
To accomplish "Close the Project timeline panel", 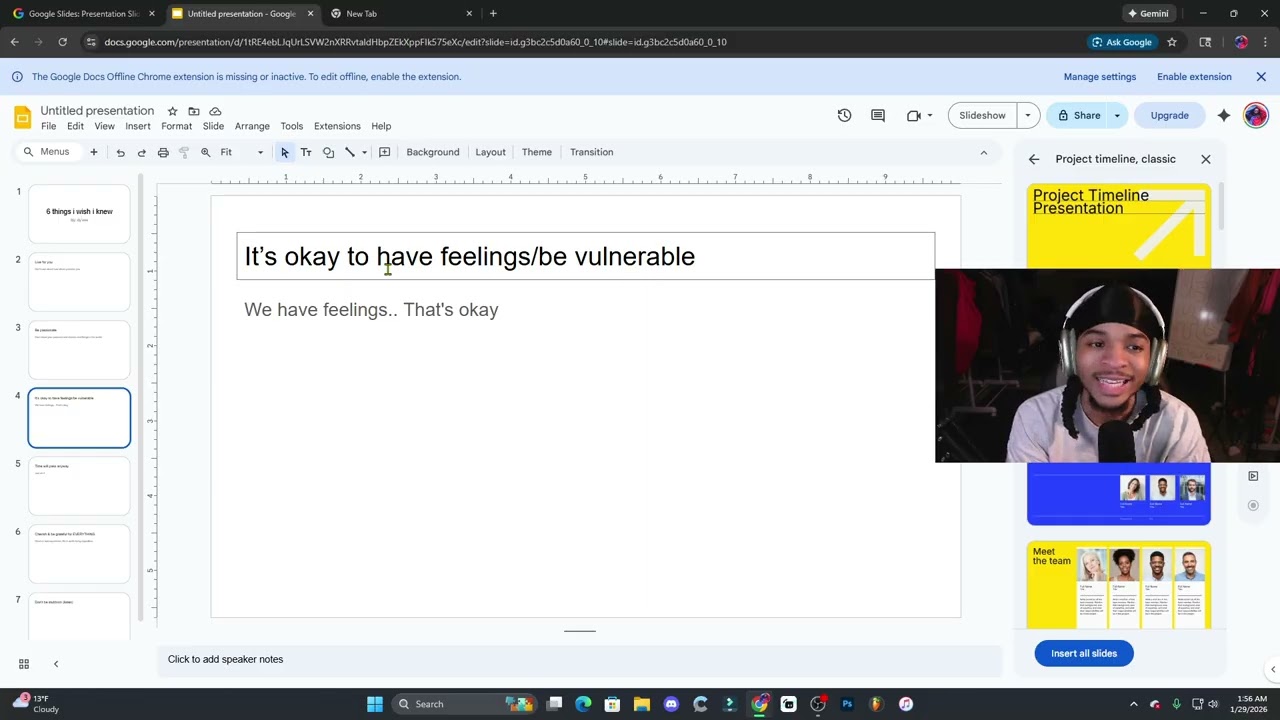I will tap(1206, 159).
